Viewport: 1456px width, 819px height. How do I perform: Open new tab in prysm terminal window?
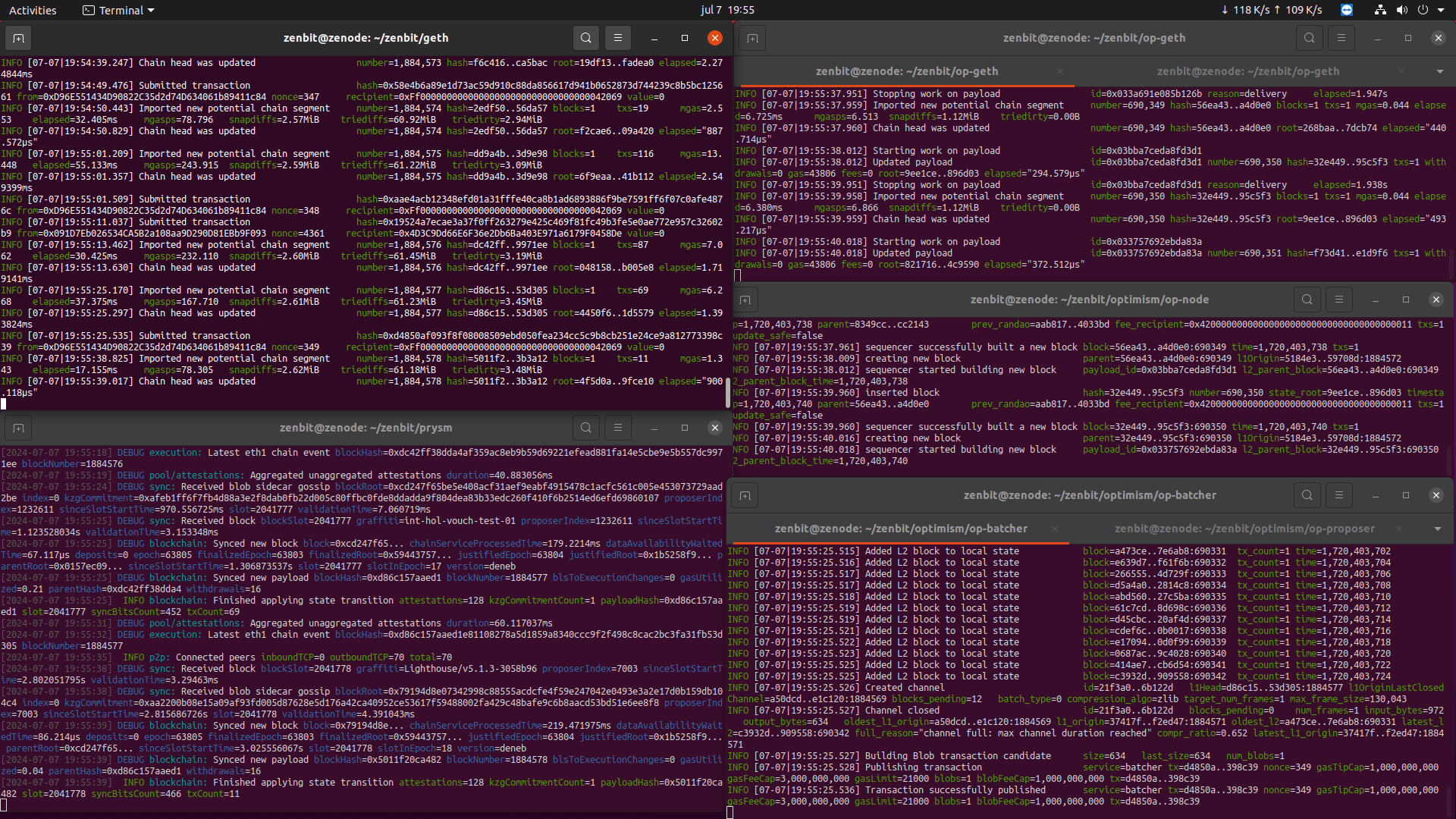[x=19, y=428]
